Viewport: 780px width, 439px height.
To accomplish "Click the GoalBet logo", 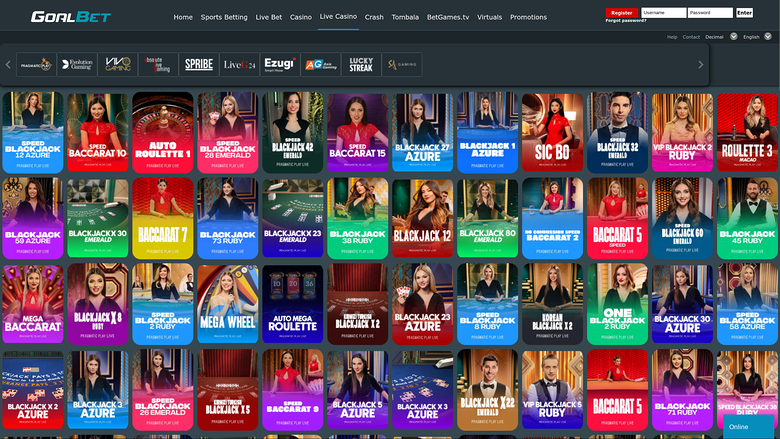I will [x=71, y=17].
